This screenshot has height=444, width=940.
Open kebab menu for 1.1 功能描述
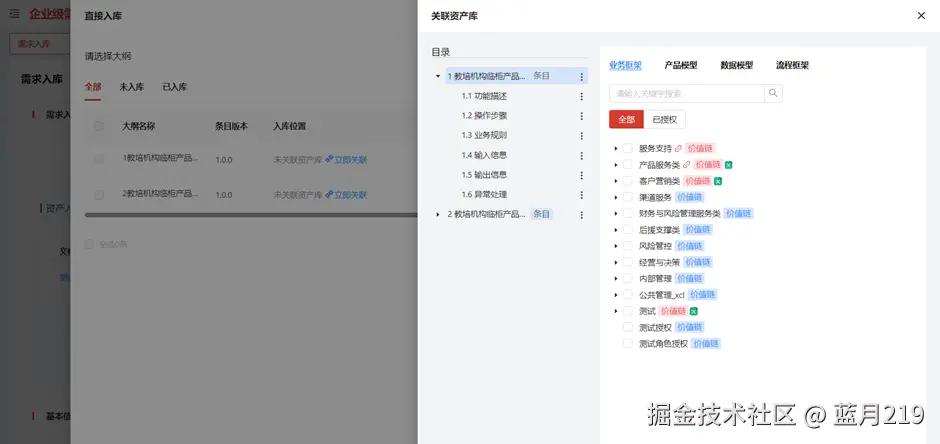pyautogui.click(x=581, y=96)
